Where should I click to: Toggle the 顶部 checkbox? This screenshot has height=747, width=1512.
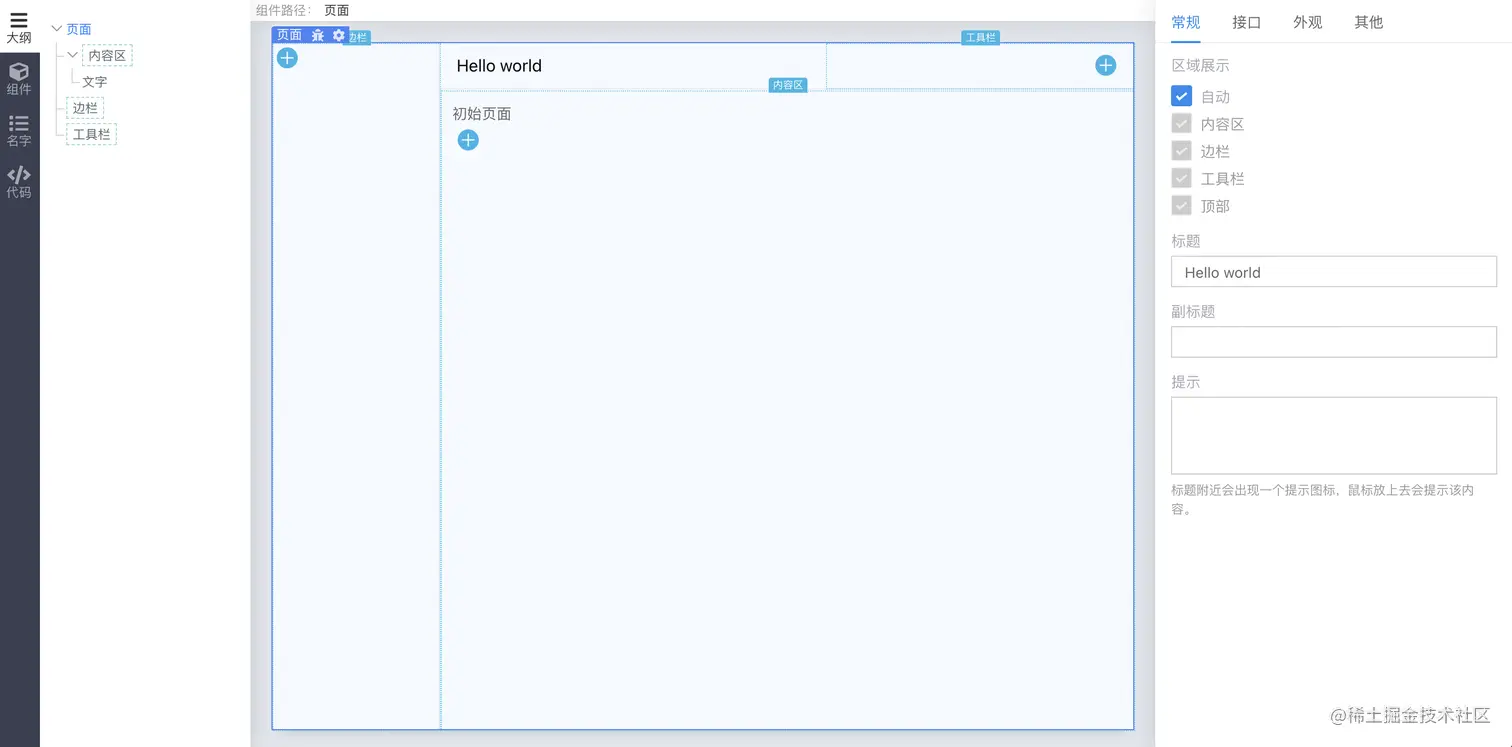click(x=1181, y=206)
